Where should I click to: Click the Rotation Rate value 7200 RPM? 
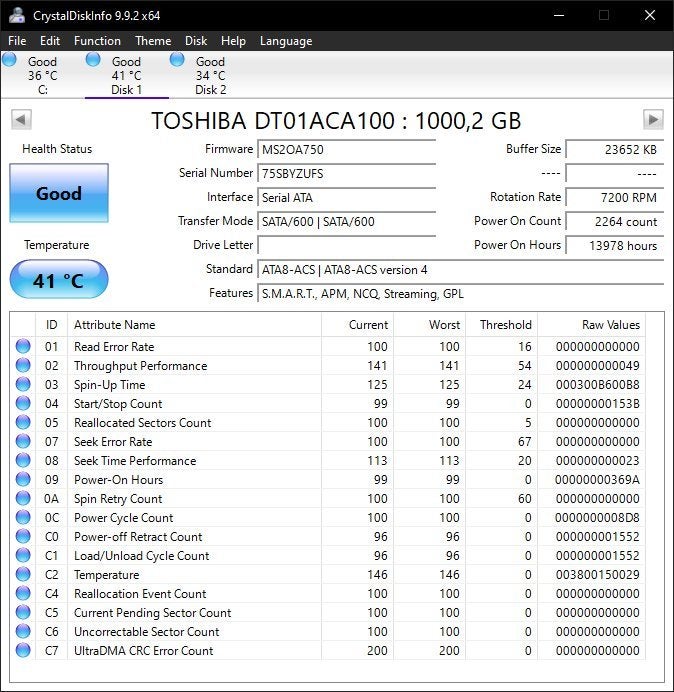(614, 197)
